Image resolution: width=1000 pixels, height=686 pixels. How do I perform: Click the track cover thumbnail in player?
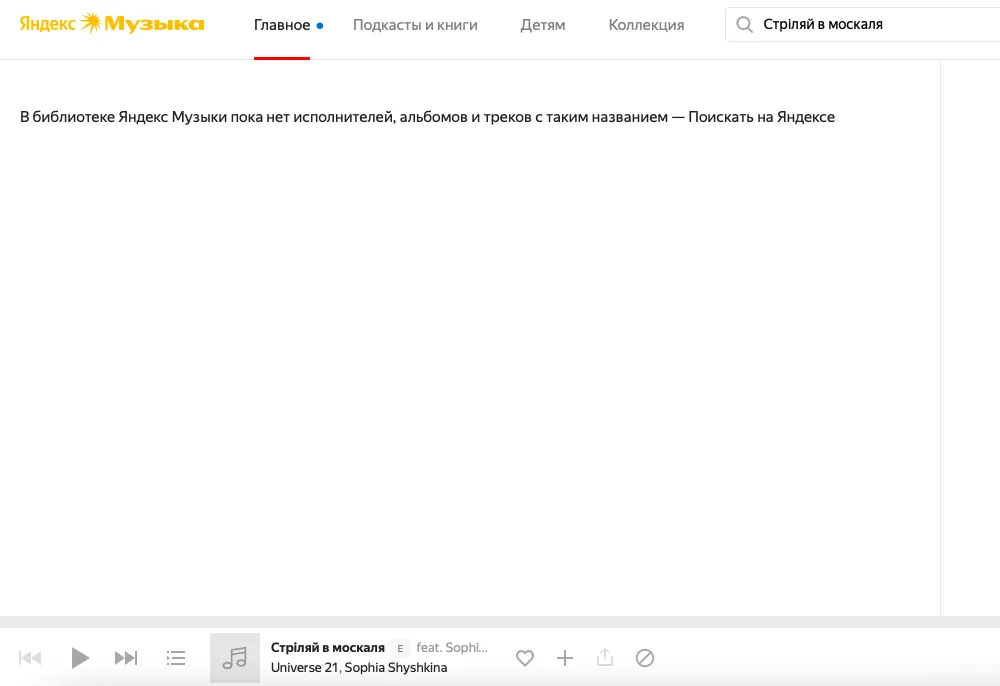coord(235,658)
